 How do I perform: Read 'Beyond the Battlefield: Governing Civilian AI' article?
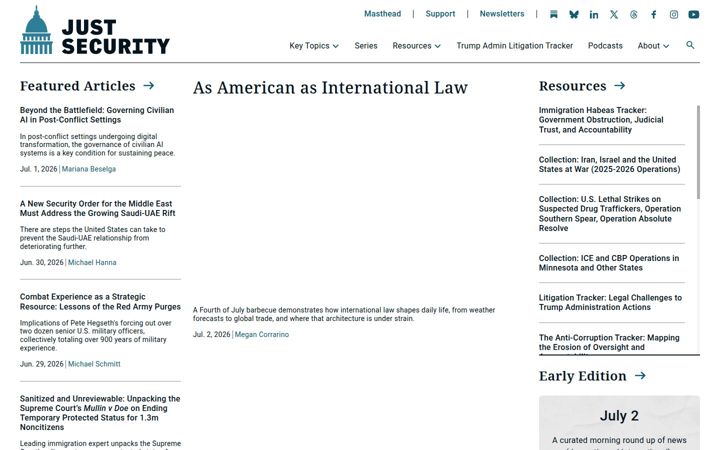pyautogui.click(x=97, y=115)
